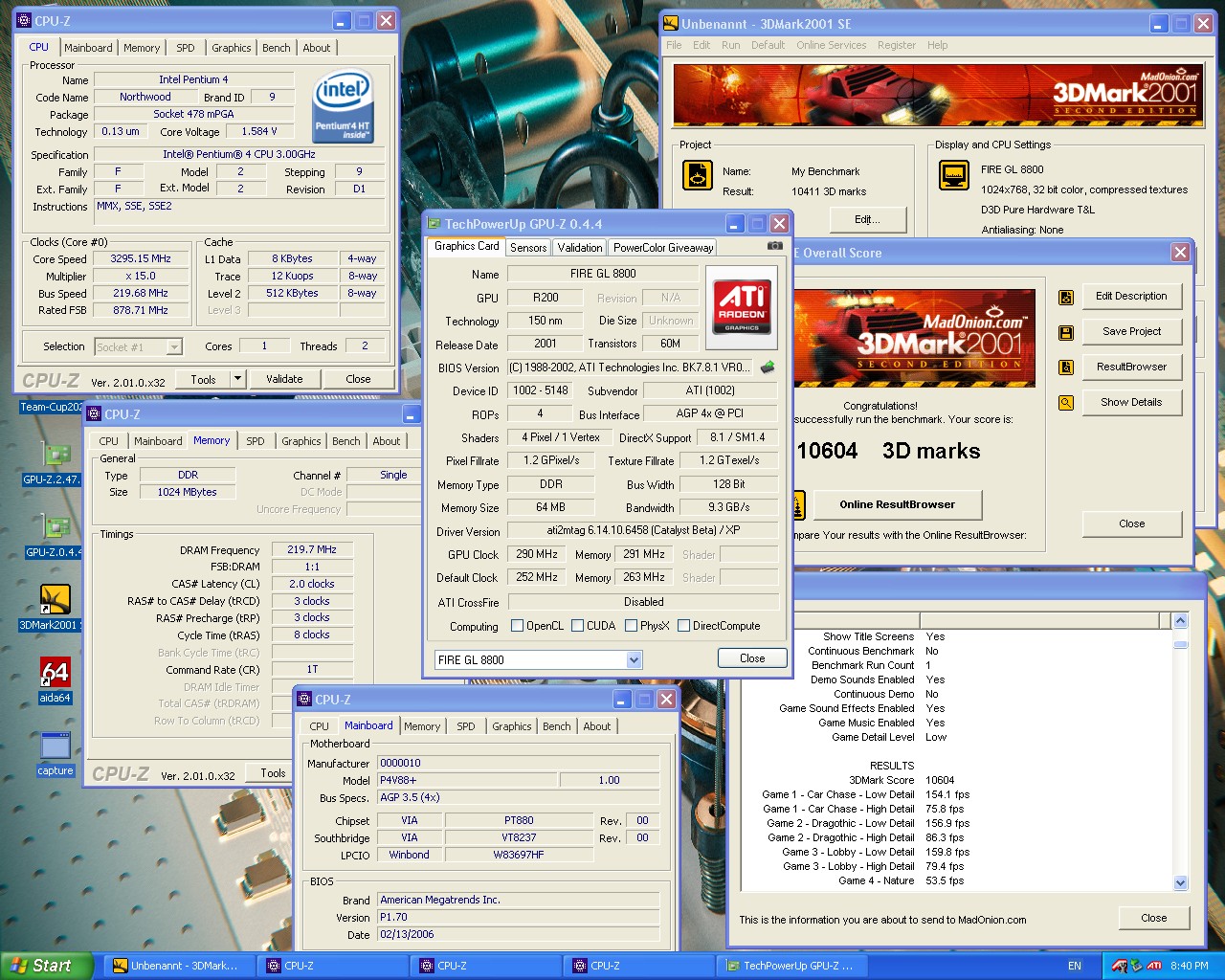Toggle the OpenCL checkbox
The width and height of the screenshot is (1225, 980).
click(x=518, y=626)
